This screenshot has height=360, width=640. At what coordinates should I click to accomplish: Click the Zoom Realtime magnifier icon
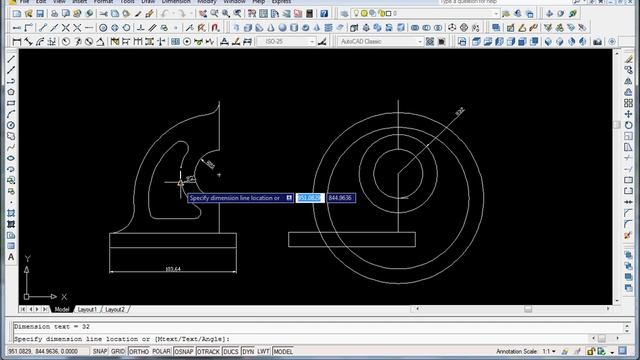[214, 13]
